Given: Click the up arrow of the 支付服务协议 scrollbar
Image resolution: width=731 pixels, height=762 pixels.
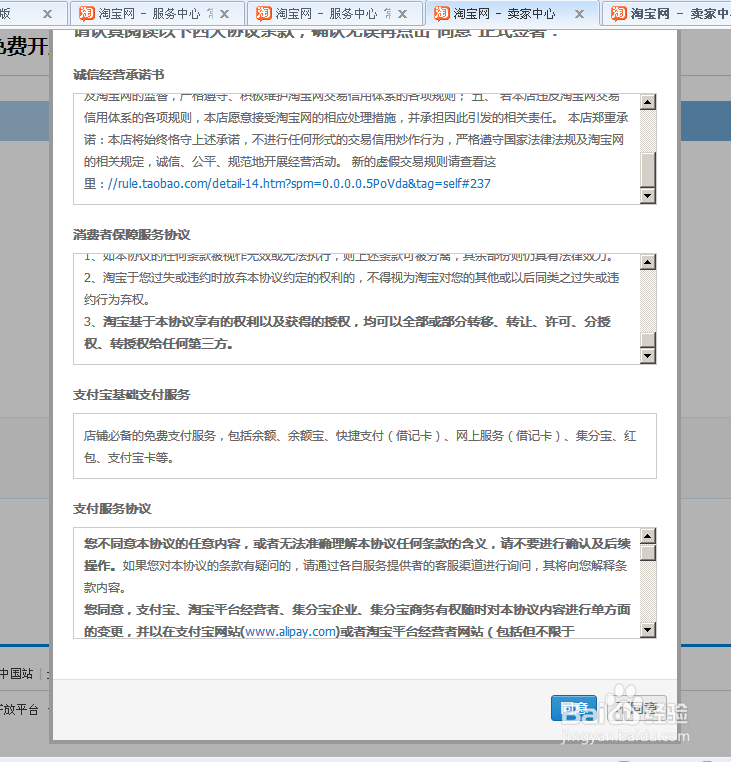Looking at the screenshot, I should click(648, 536).
